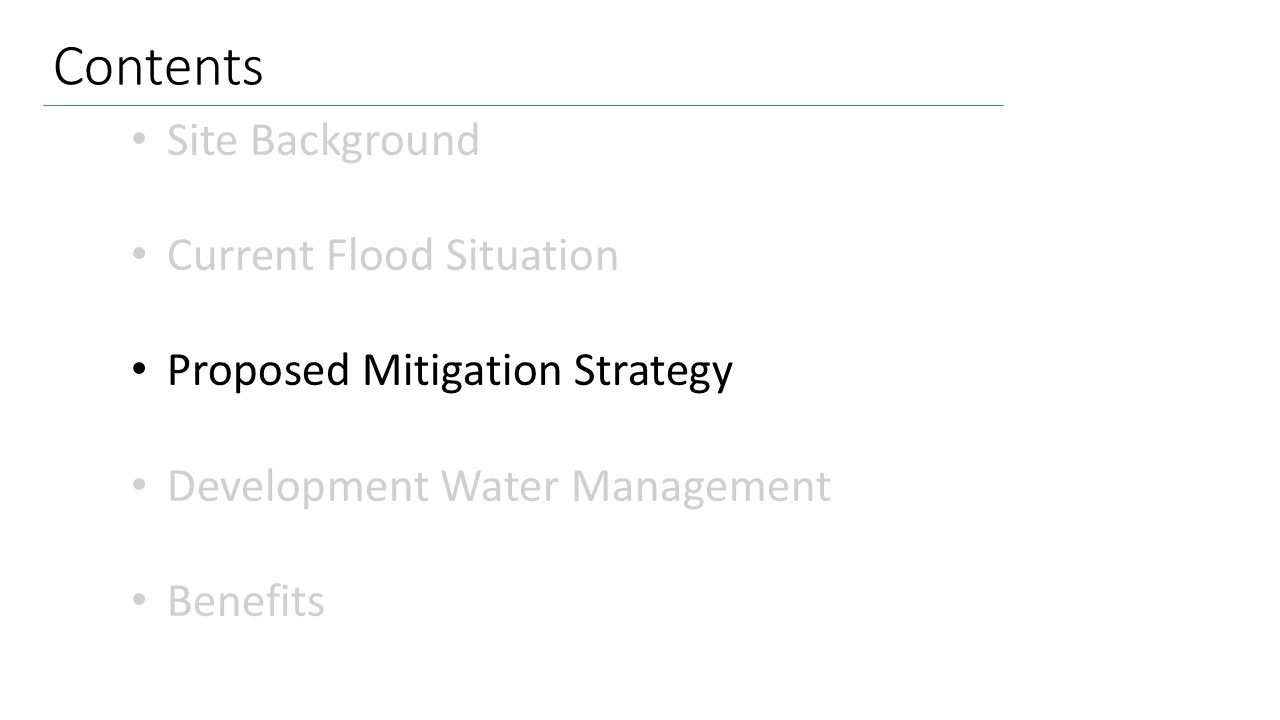Click the Contents slide title

click(x=158, y=68)
